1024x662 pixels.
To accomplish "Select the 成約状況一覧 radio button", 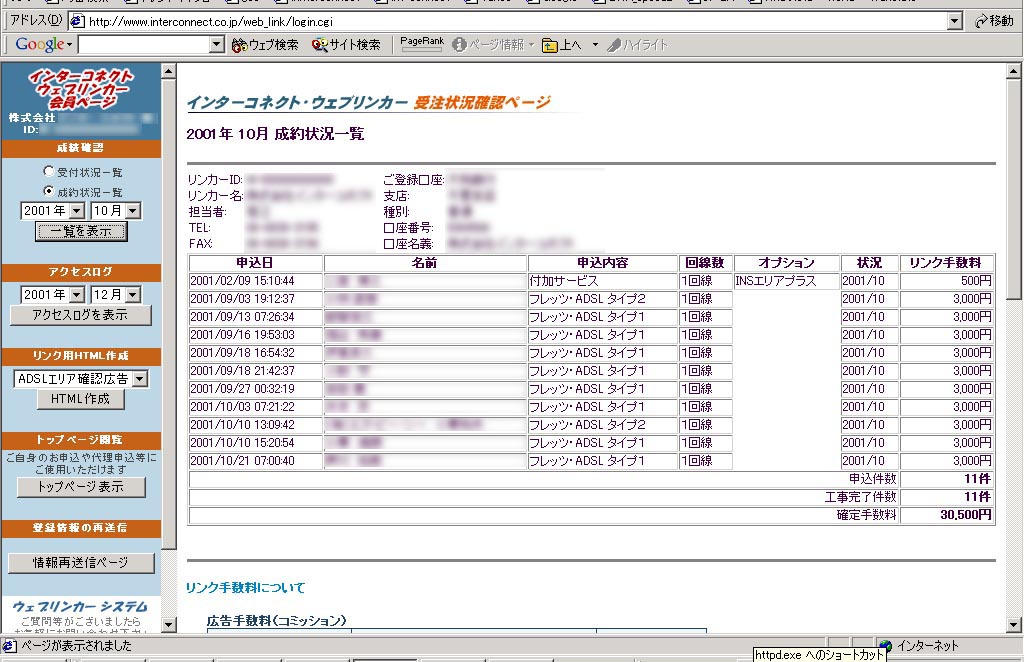I will [x=49, y=191].
